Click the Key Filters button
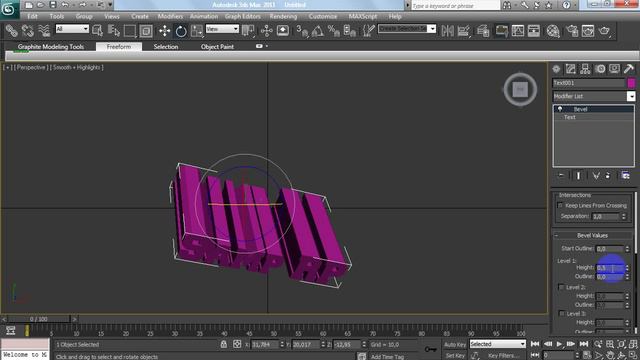 pyautogui.click(x=503, y=356)
